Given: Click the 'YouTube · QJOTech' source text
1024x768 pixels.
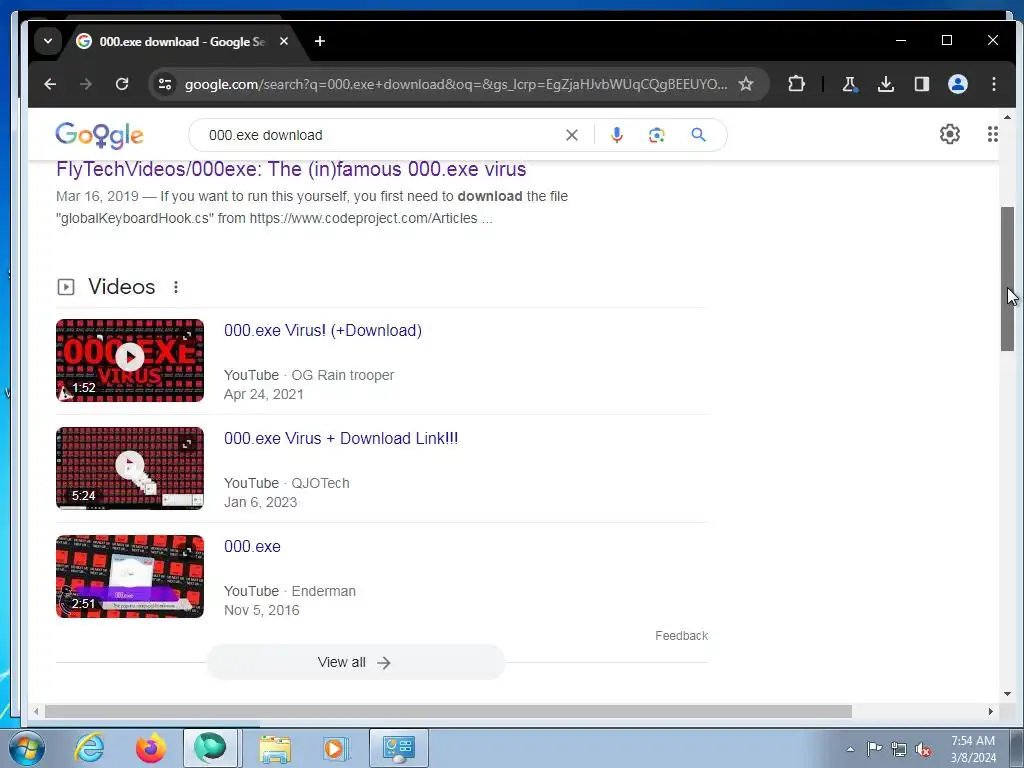Looking at the screenshot, I should (287, 483).
